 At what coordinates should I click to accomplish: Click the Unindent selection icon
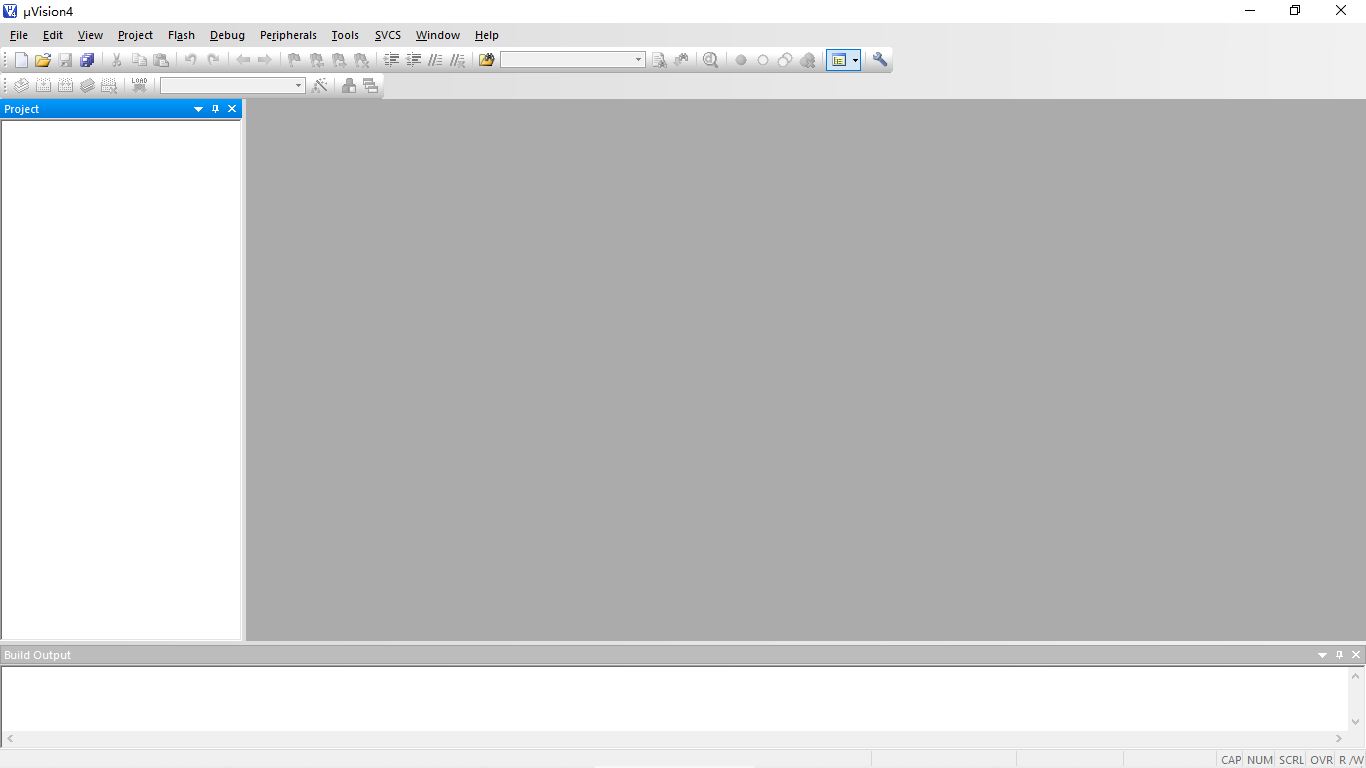(x=413, y=60)
